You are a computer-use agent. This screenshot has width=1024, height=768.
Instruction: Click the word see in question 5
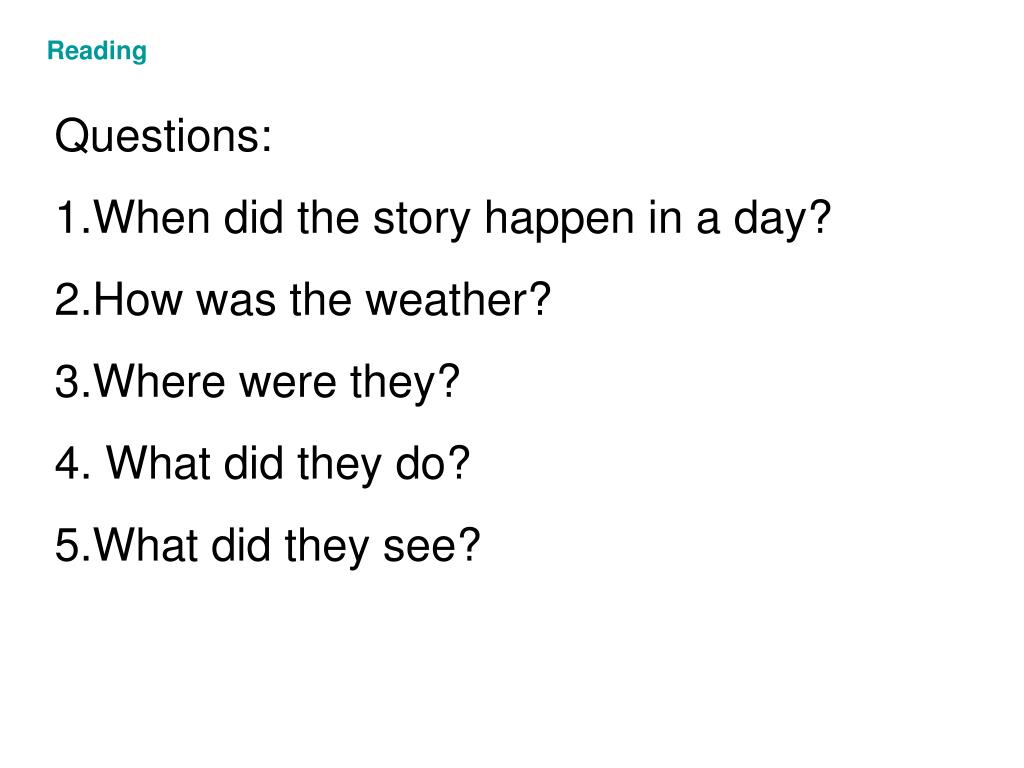(x=417, y=549)
